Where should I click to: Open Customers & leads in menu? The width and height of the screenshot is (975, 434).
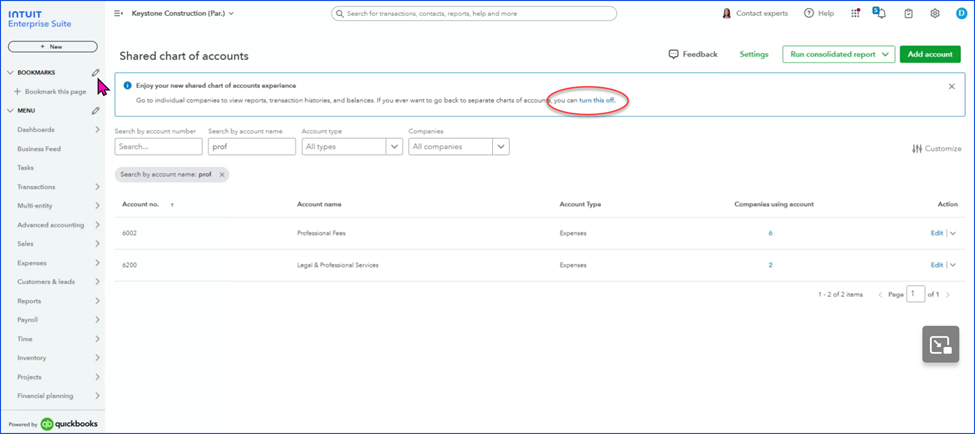pos(46,282)
